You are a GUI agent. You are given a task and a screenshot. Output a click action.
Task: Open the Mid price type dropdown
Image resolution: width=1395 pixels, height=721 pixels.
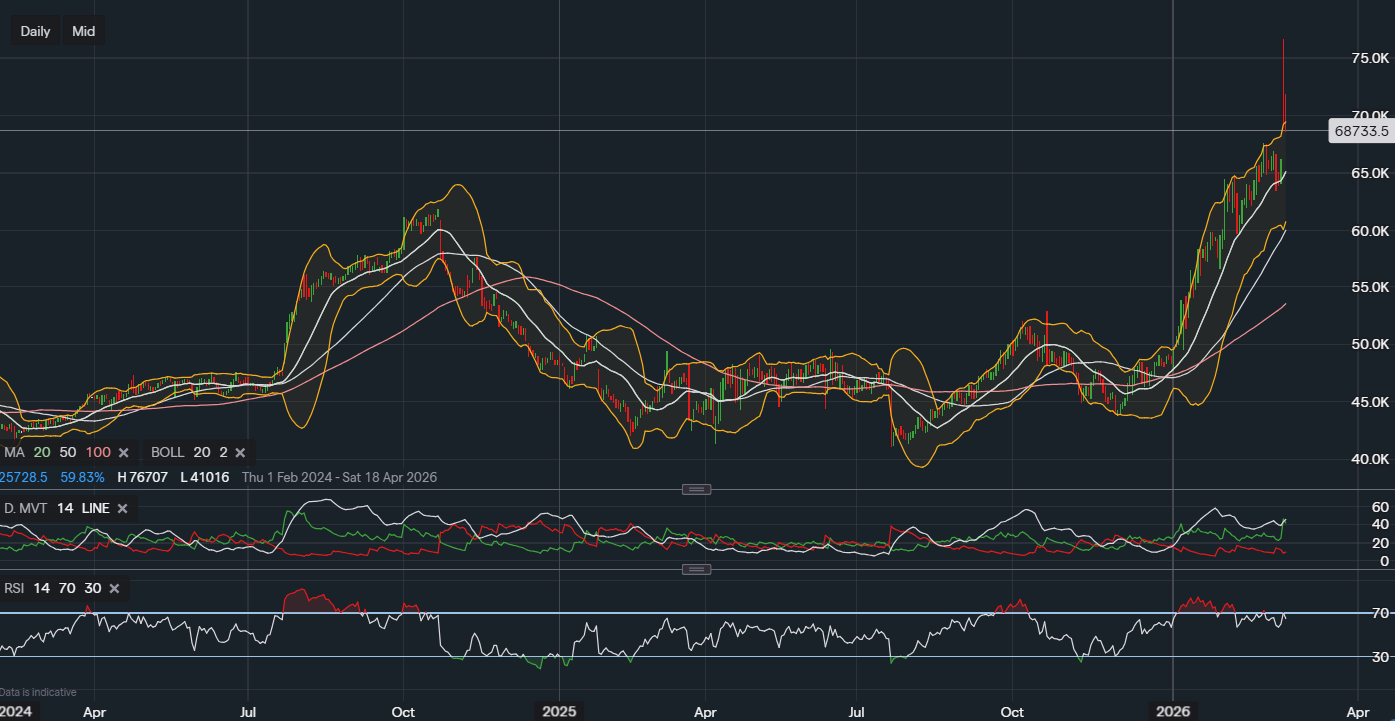84,31
